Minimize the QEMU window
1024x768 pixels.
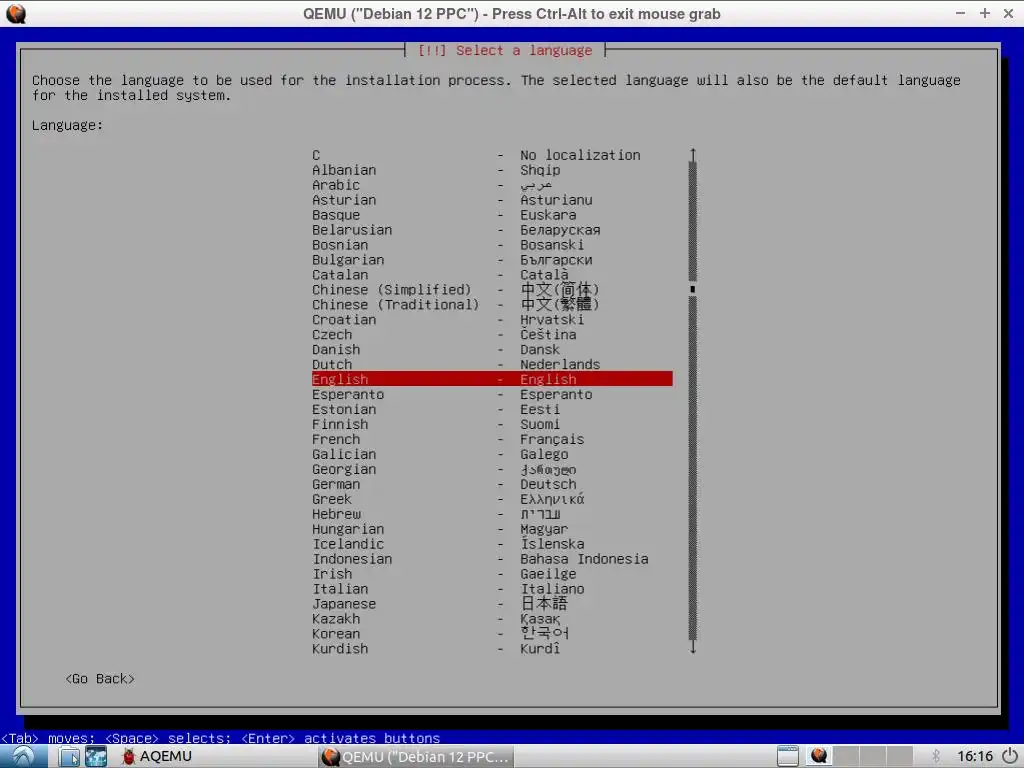pyautogui.click(x=961, y=13)
